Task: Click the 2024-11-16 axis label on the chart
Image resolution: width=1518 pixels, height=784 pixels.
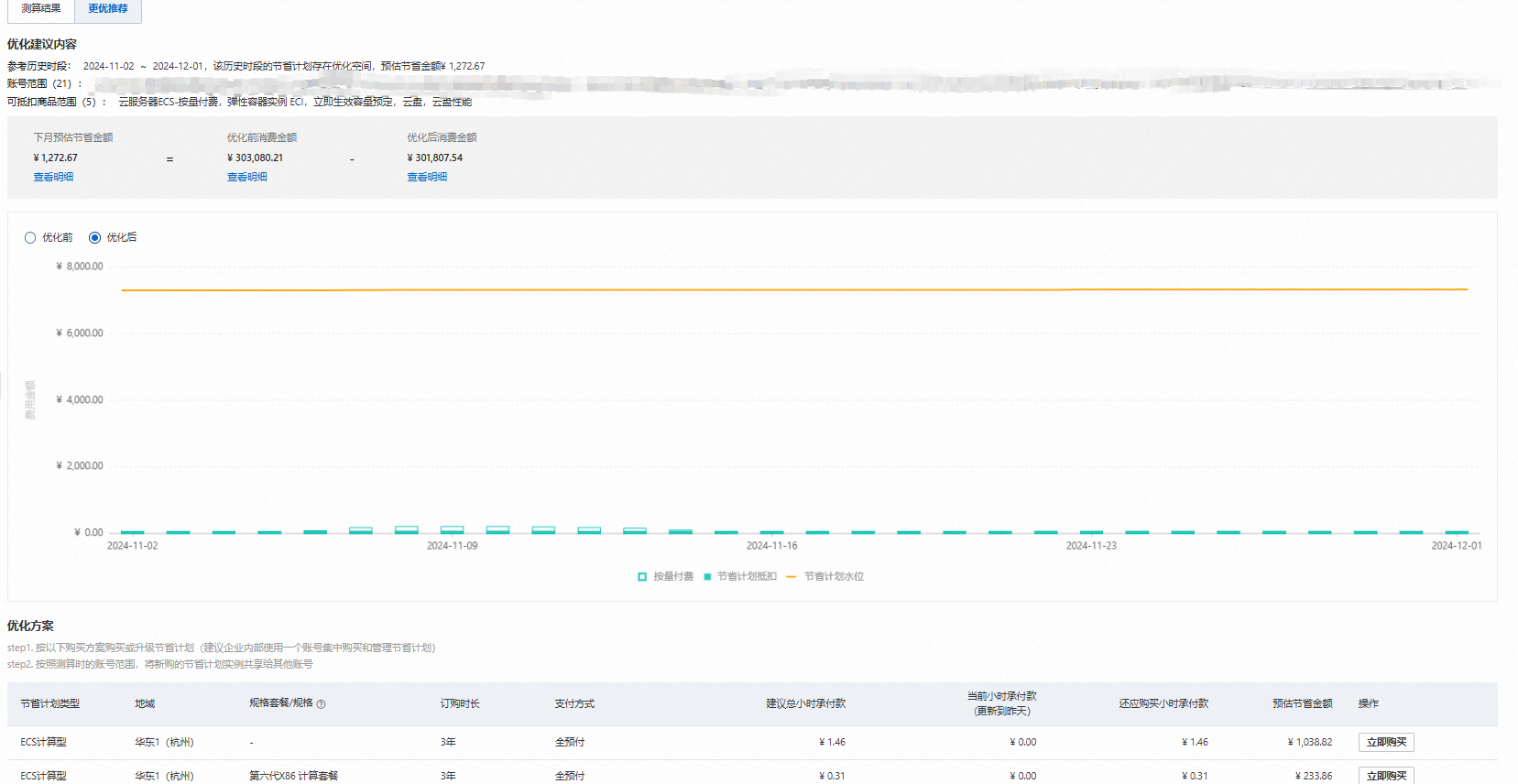Action: pyautogui.click(x=772, y=546)
